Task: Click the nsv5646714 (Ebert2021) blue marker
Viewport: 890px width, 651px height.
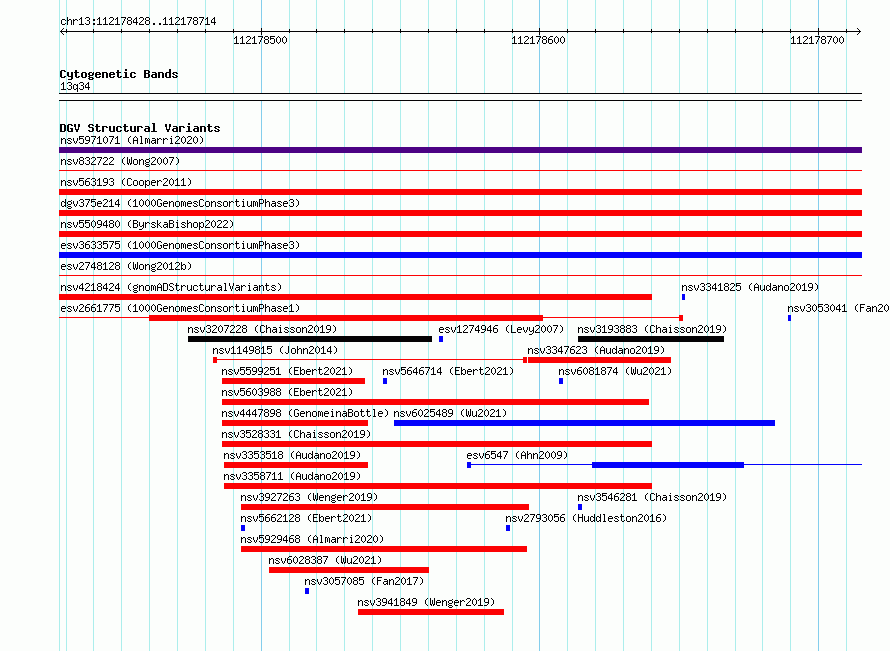Action: click(385, 381)
